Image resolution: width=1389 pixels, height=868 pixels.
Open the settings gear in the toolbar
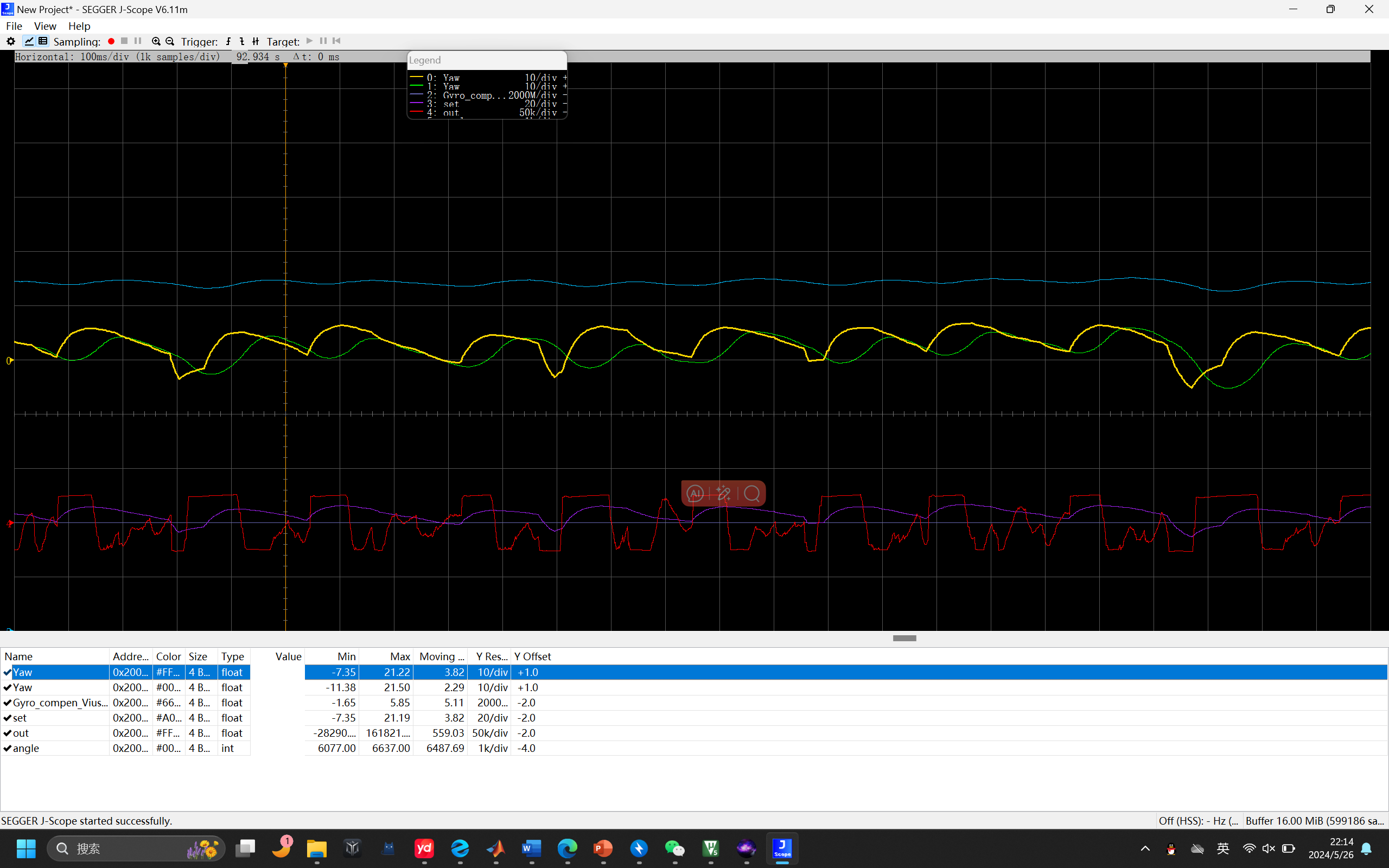point(10,41)
